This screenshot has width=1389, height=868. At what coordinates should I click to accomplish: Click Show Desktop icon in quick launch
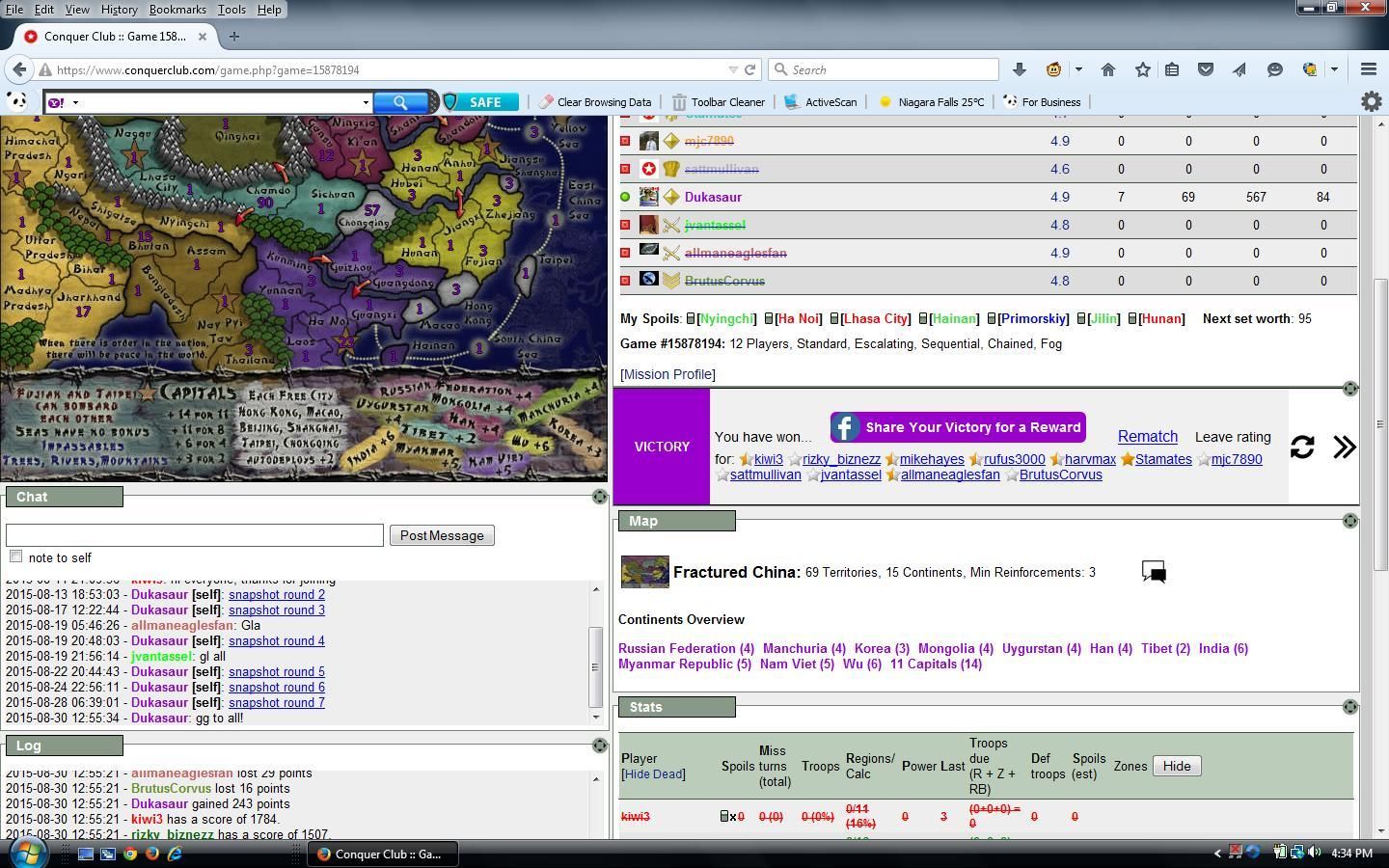(x=85, y=854)
